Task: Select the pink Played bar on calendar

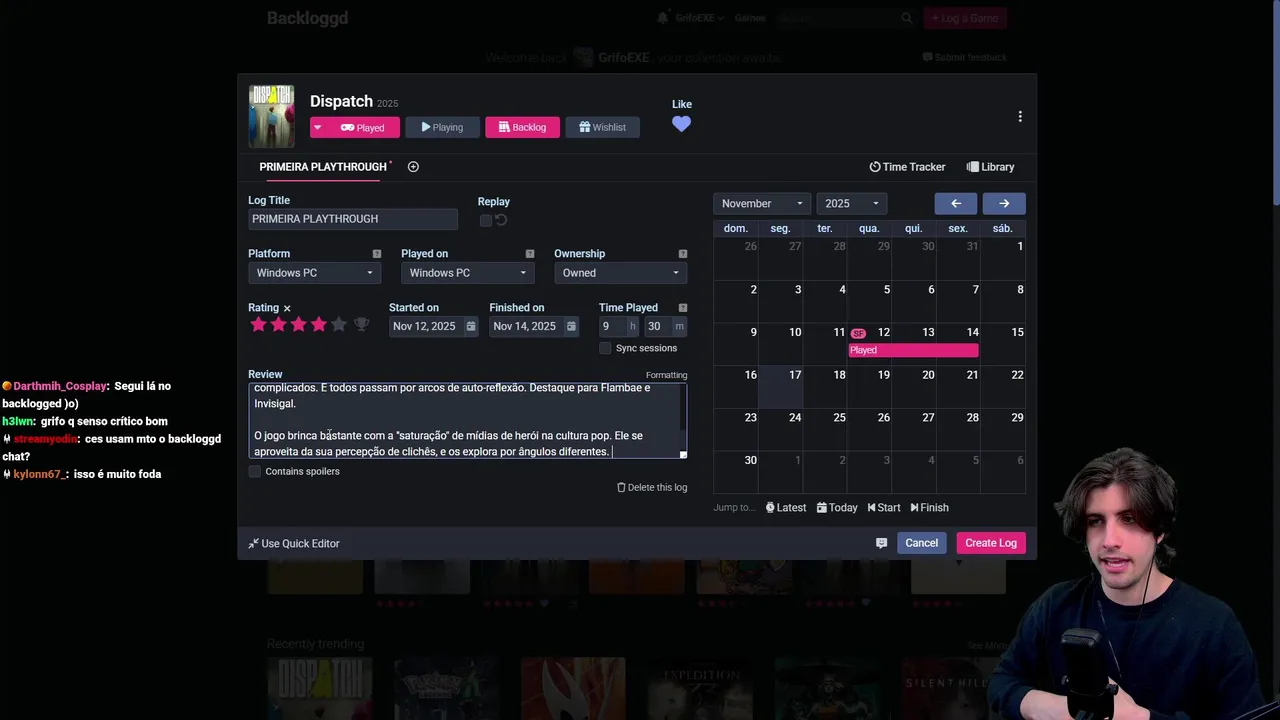Action: (913, 350)
